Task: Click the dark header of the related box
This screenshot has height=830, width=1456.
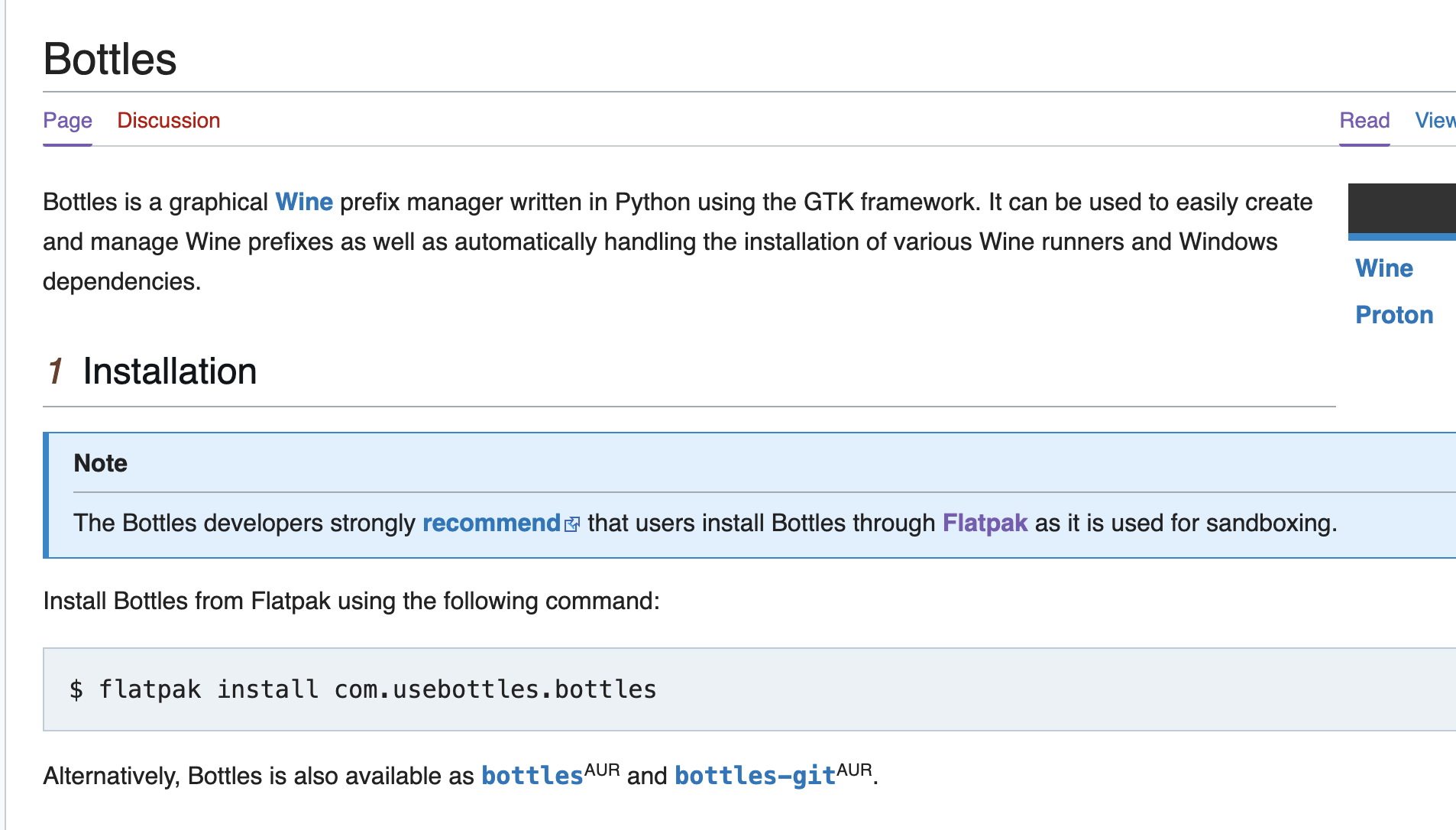Action: coord(1402,208)
